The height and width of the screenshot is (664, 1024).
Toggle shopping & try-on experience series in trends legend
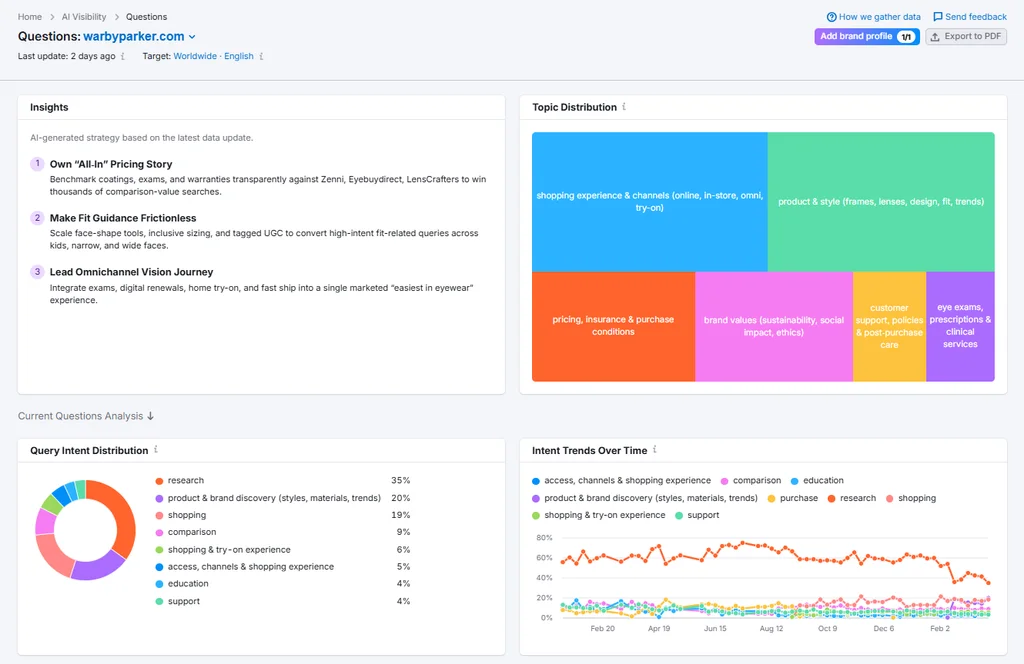click(x=598, y=515)
